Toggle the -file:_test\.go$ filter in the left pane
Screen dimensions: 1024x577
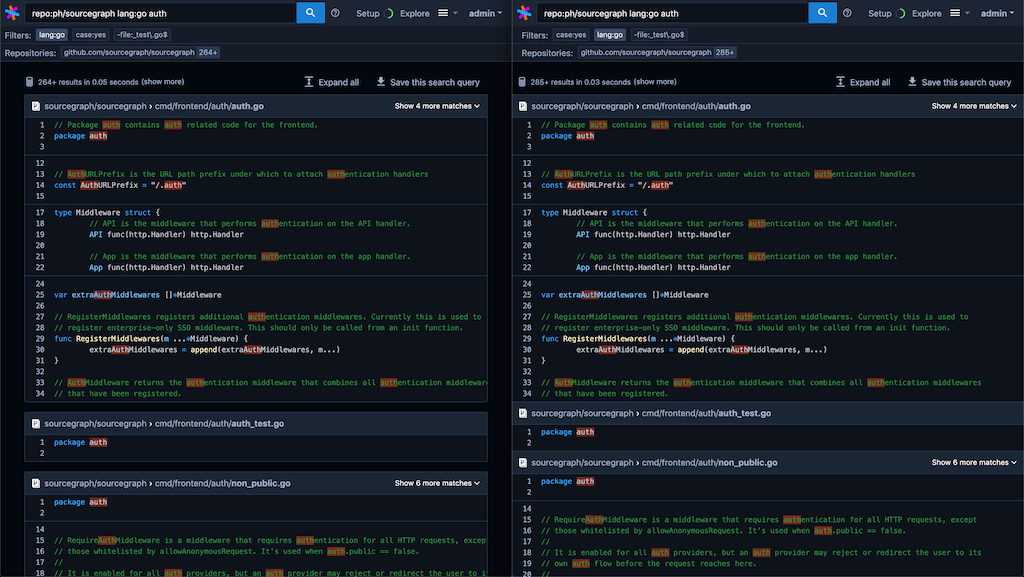pos(142,35)
